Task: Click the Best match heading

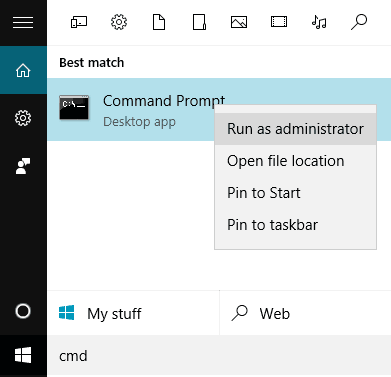Action: coord(92,63)
